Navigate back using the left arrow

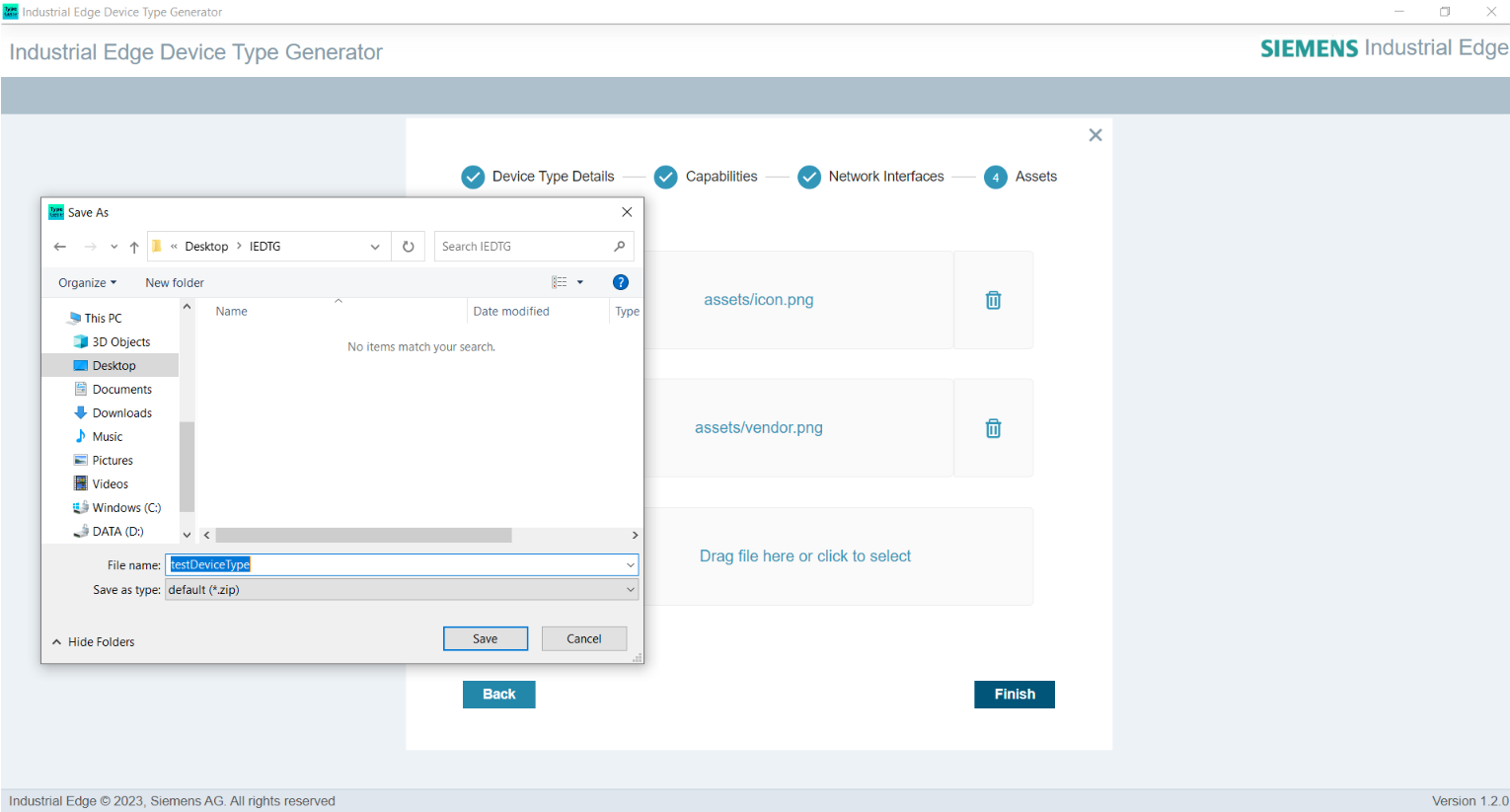[x=59, y=246]
